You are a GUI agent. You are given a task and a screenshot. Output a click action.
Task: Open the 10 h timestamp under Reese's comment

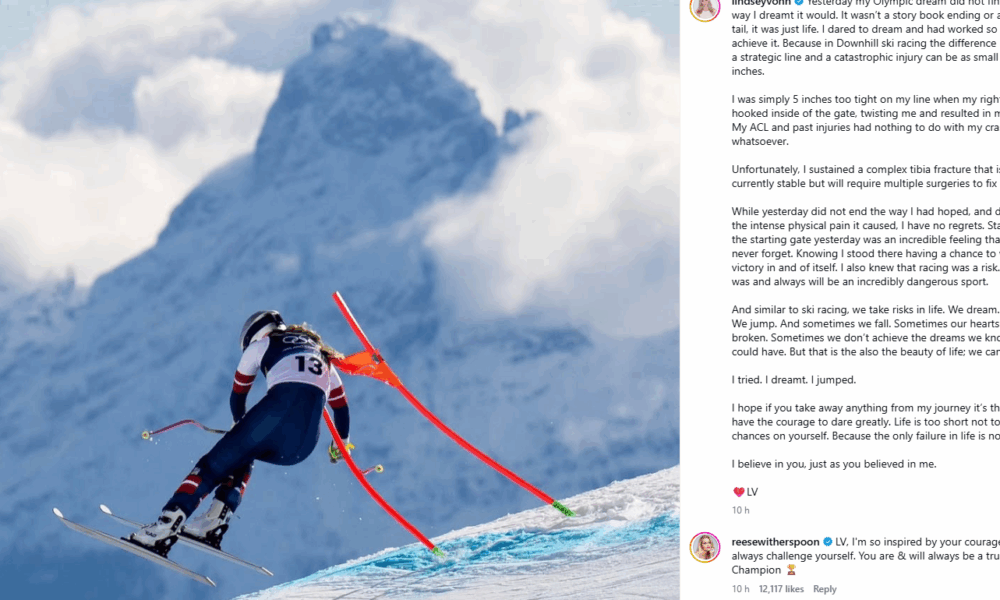pos(740,589)
